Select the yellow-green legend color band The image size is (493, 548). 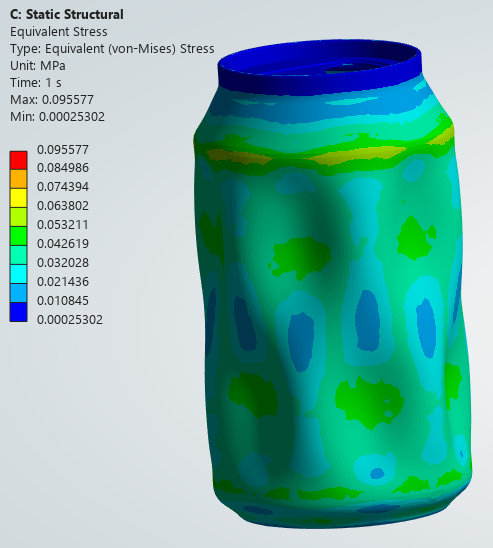(19, 217)
